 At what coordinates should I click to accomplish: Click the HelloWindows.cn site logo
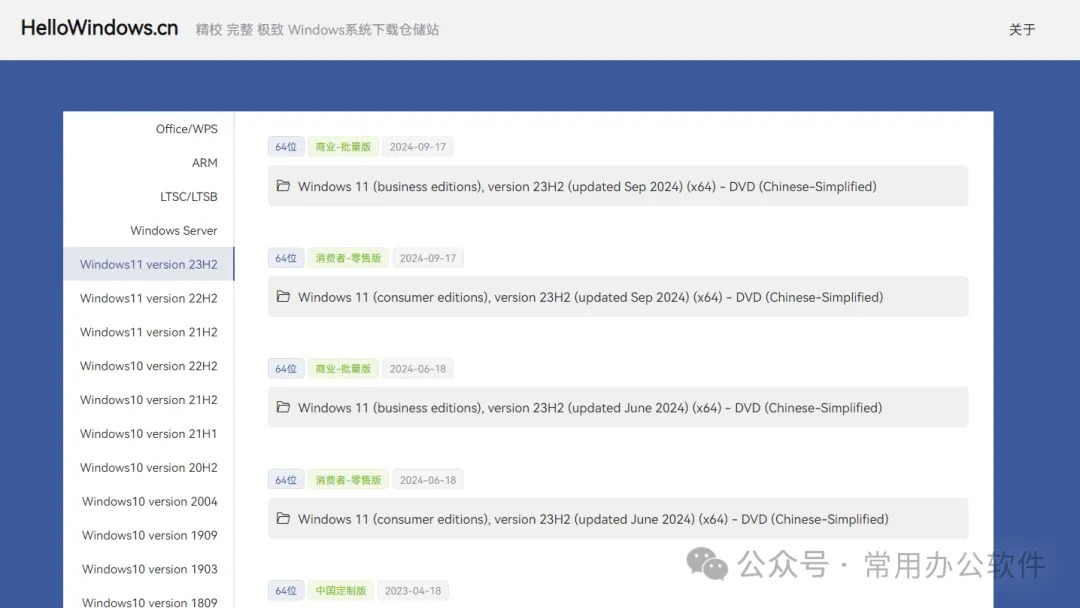(99, 28)
